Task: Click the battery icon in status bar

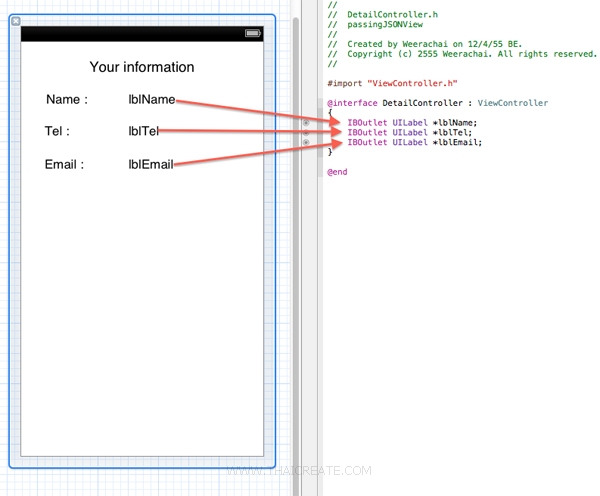Action: (253, 33)
